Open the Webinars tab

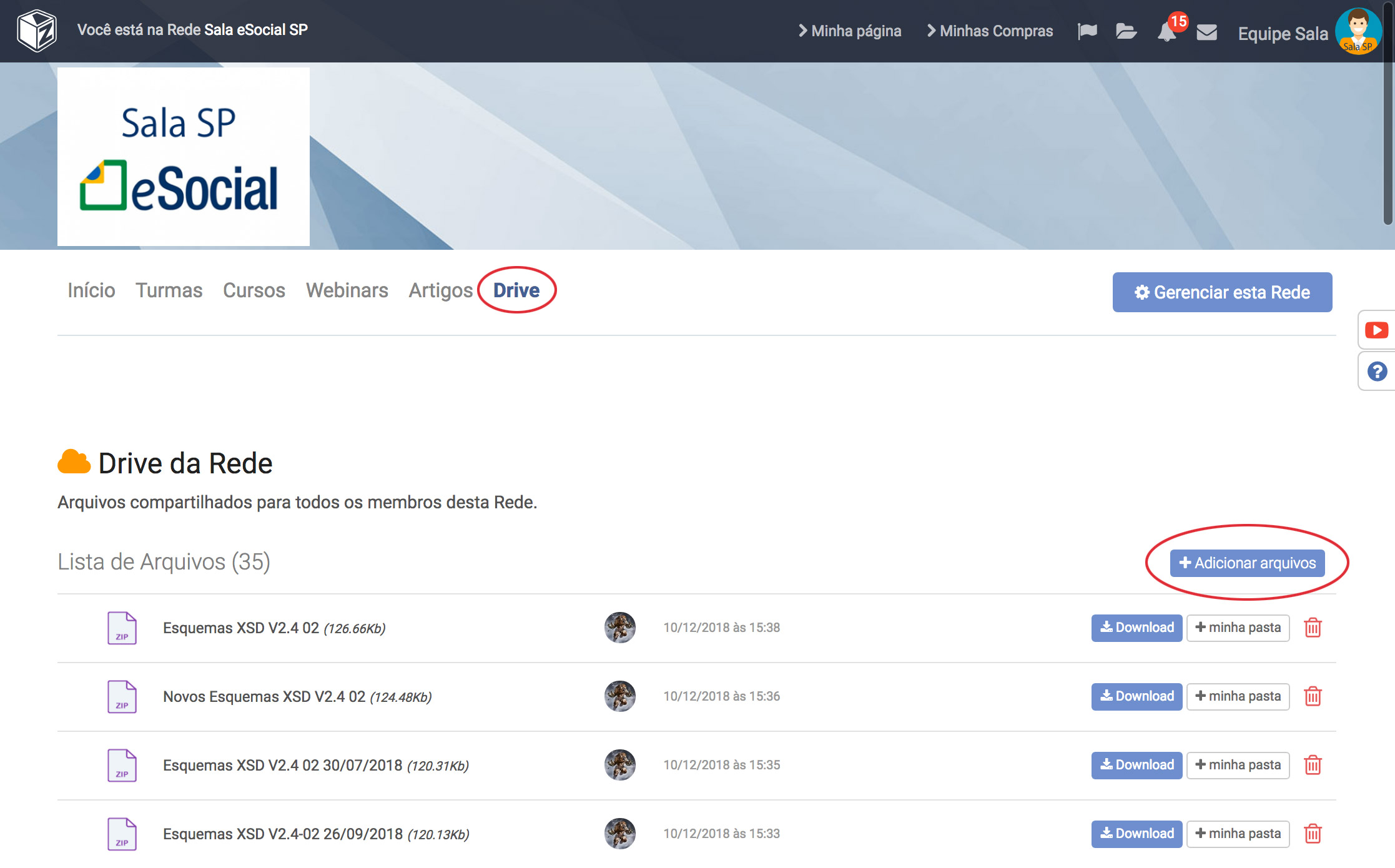(x=347, y=290)
